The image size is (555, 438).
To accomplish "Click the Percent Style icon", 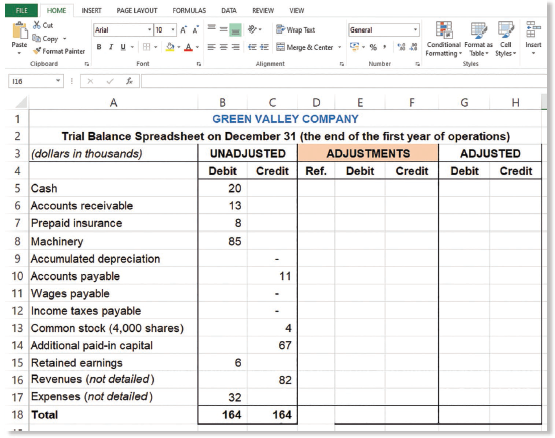I will (x=373, y=47).
